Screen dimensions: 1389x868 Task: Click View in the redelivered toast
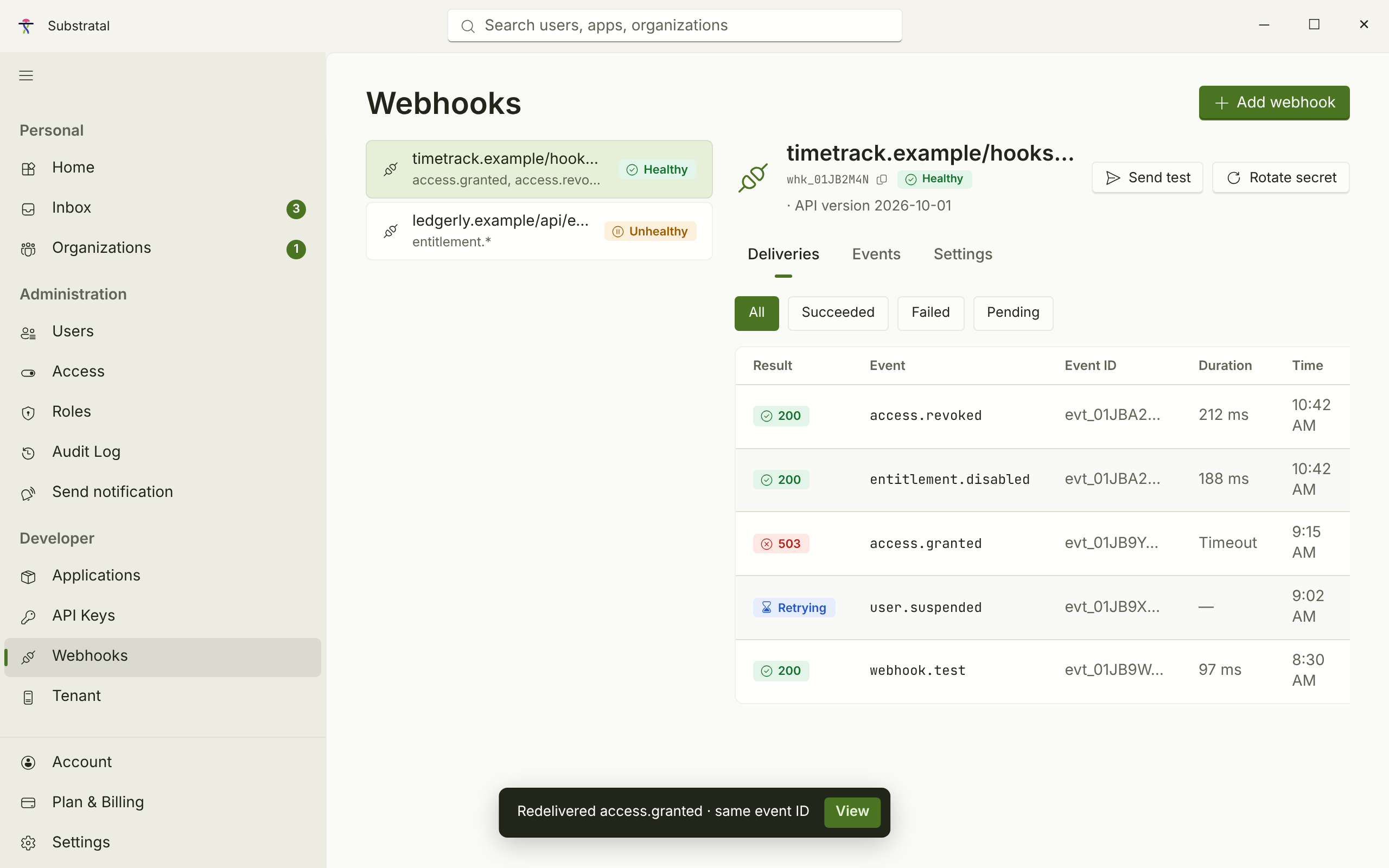click(x=852, y=812)
